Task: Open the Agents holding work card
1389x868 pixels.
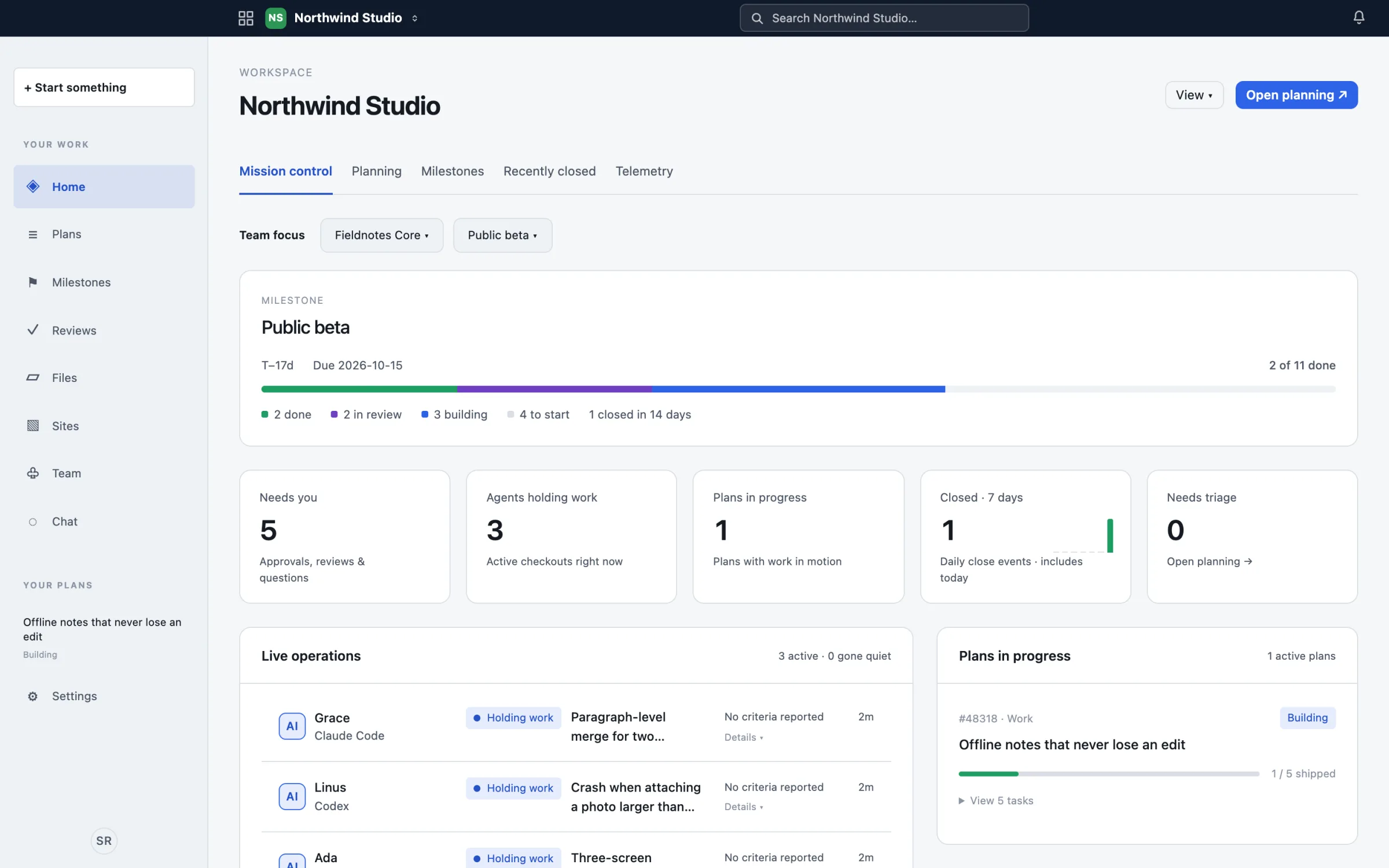Action: tap(571, 536)
